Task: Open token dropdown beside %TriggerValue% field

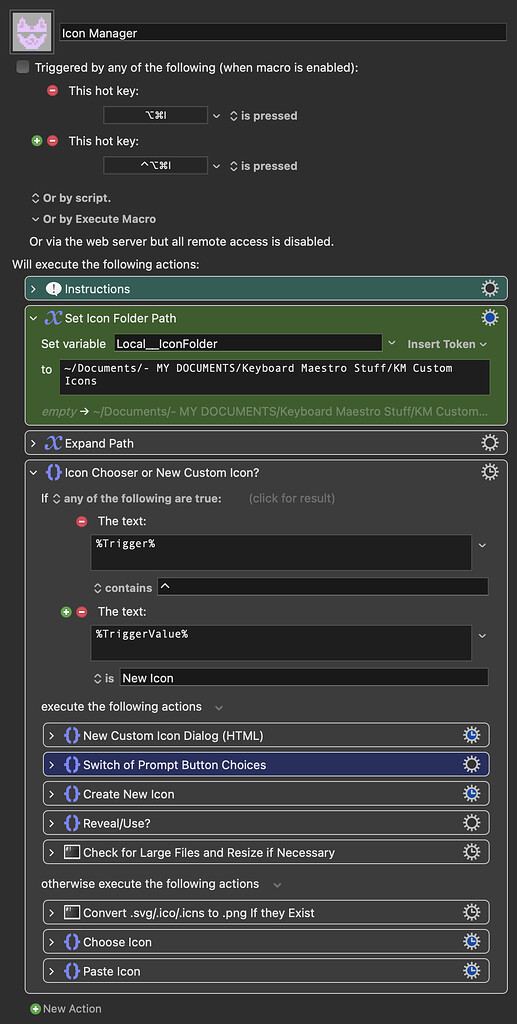Action: point(482,635)
